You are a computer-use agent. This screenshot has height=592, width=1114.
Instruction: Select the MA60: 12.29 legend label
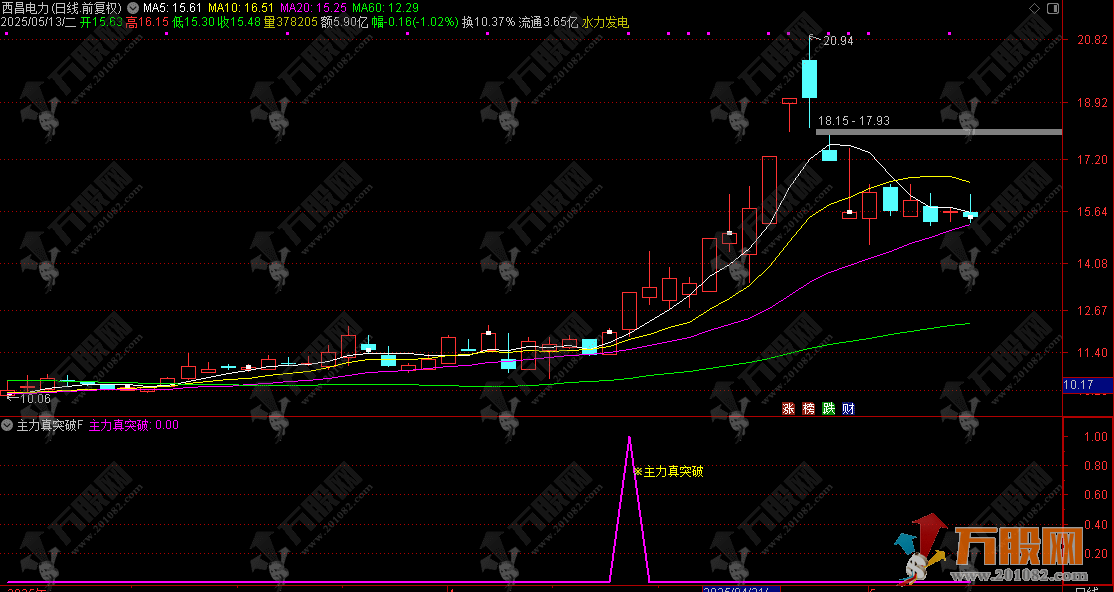click(386, 9)
